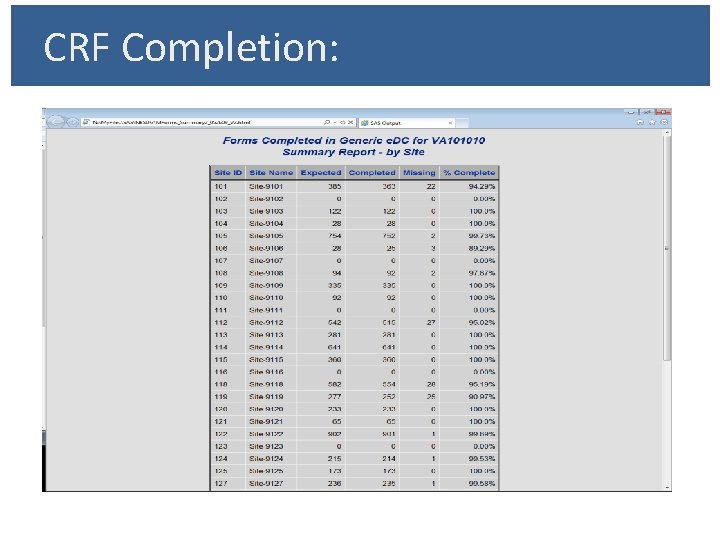Click the 97.87% complete value
Image resolution: width=720 pixels, height=540 pixels.
pyautogui.click(x=482, y=273)
